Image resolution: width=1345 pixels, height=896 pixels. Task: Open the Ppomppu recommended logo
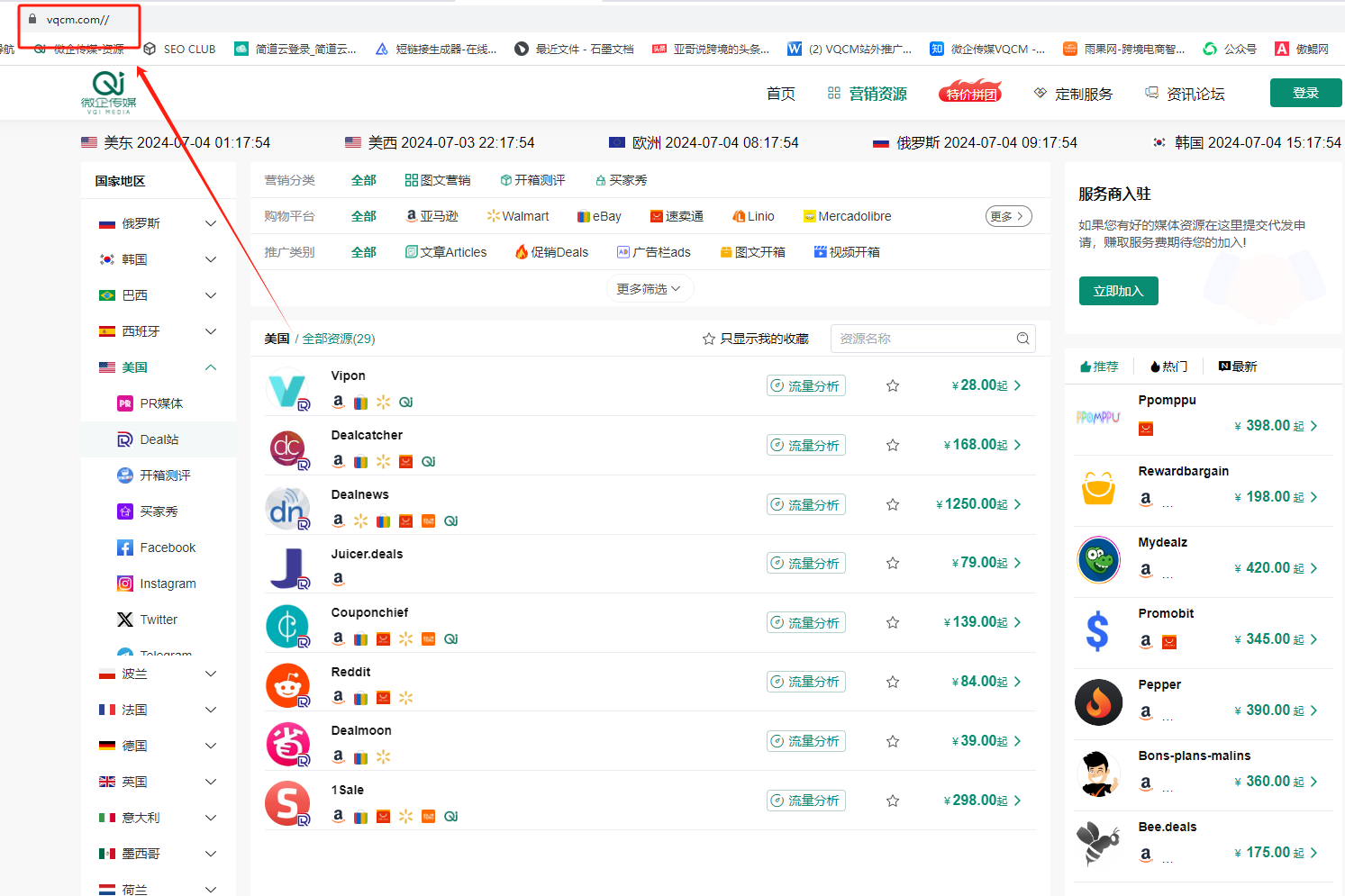click(1098, 417)
